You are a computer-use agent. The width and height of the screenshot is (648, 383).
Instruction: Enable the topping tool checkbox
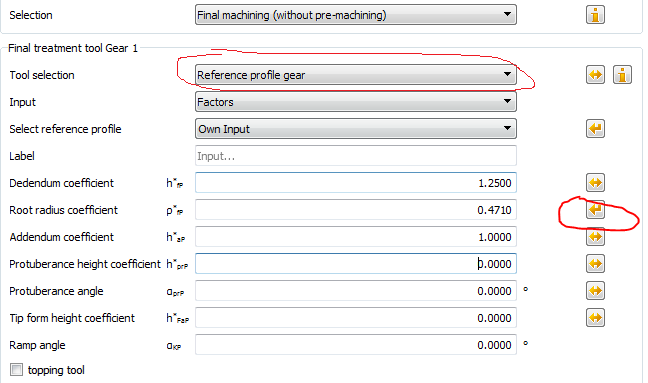[17, 369]
